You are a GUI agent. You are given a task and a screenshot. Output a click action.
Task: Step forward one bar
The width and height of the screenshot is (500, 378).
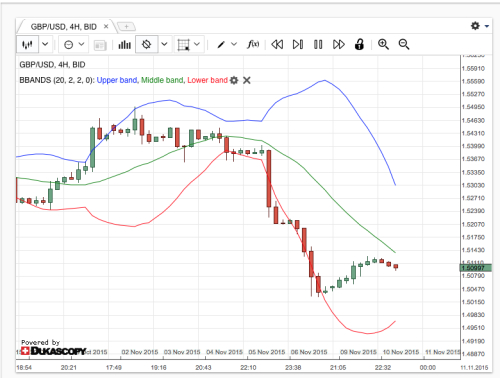[x=298, y=44]
